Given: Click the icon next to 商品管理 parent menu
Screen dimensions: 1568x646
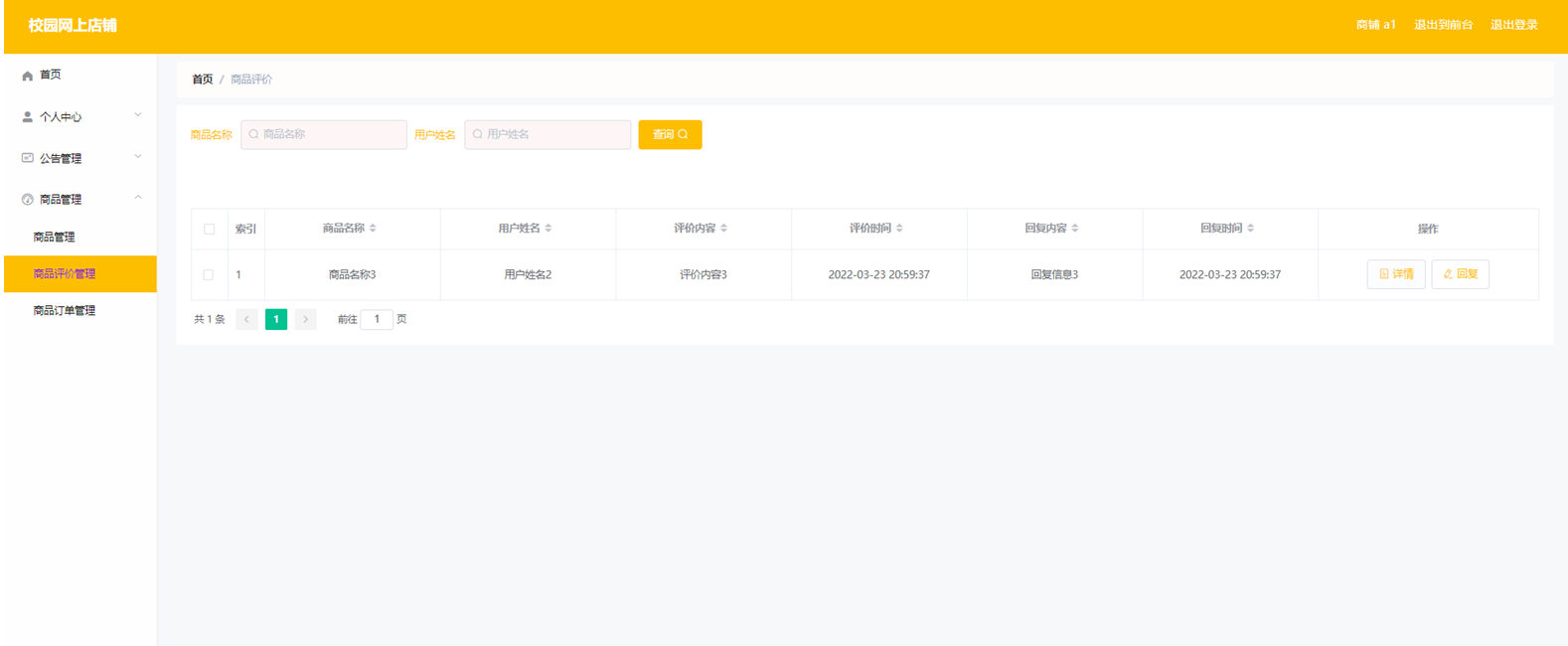Looking at the screenshot, I should (x=27, y=200).
